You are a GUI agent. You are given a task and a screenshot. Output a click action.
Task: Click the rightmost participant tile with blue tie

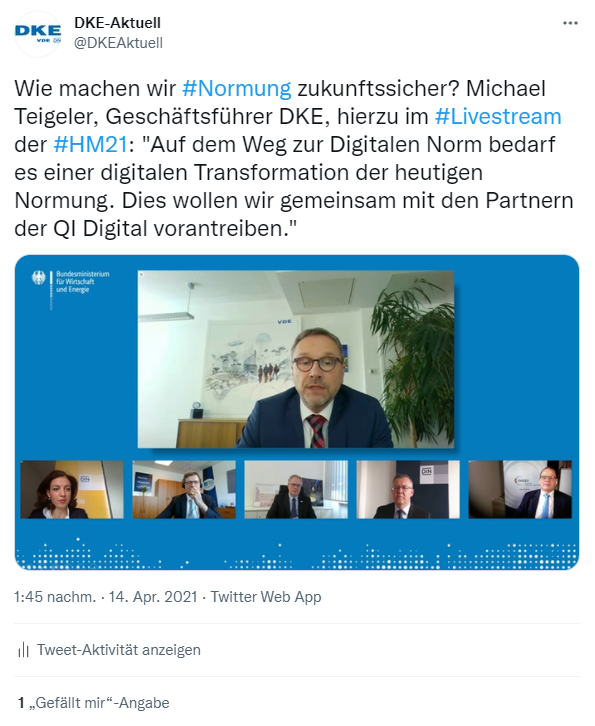[520, 489]
